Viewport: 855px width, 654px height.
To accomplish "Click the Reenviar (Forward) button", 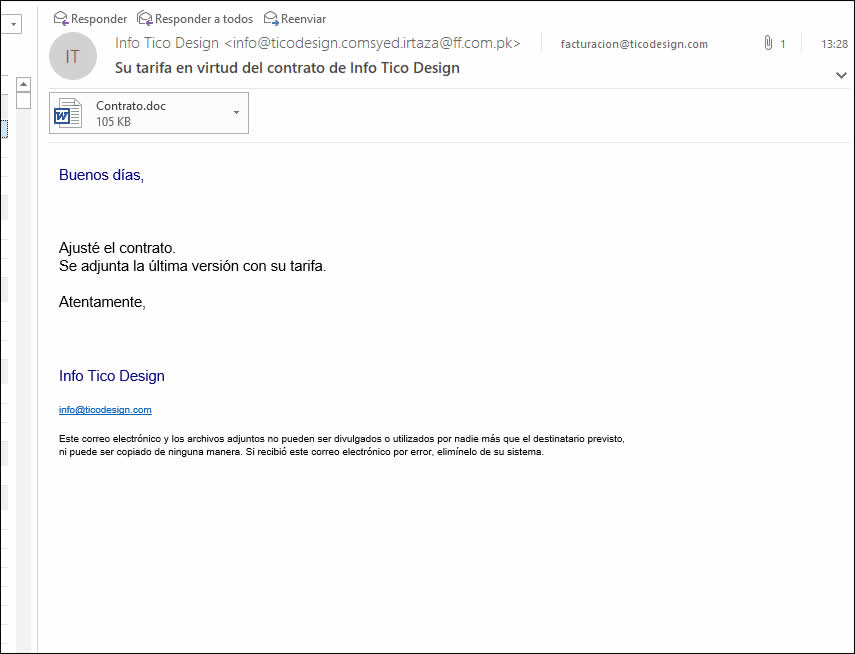I will 294,19.
